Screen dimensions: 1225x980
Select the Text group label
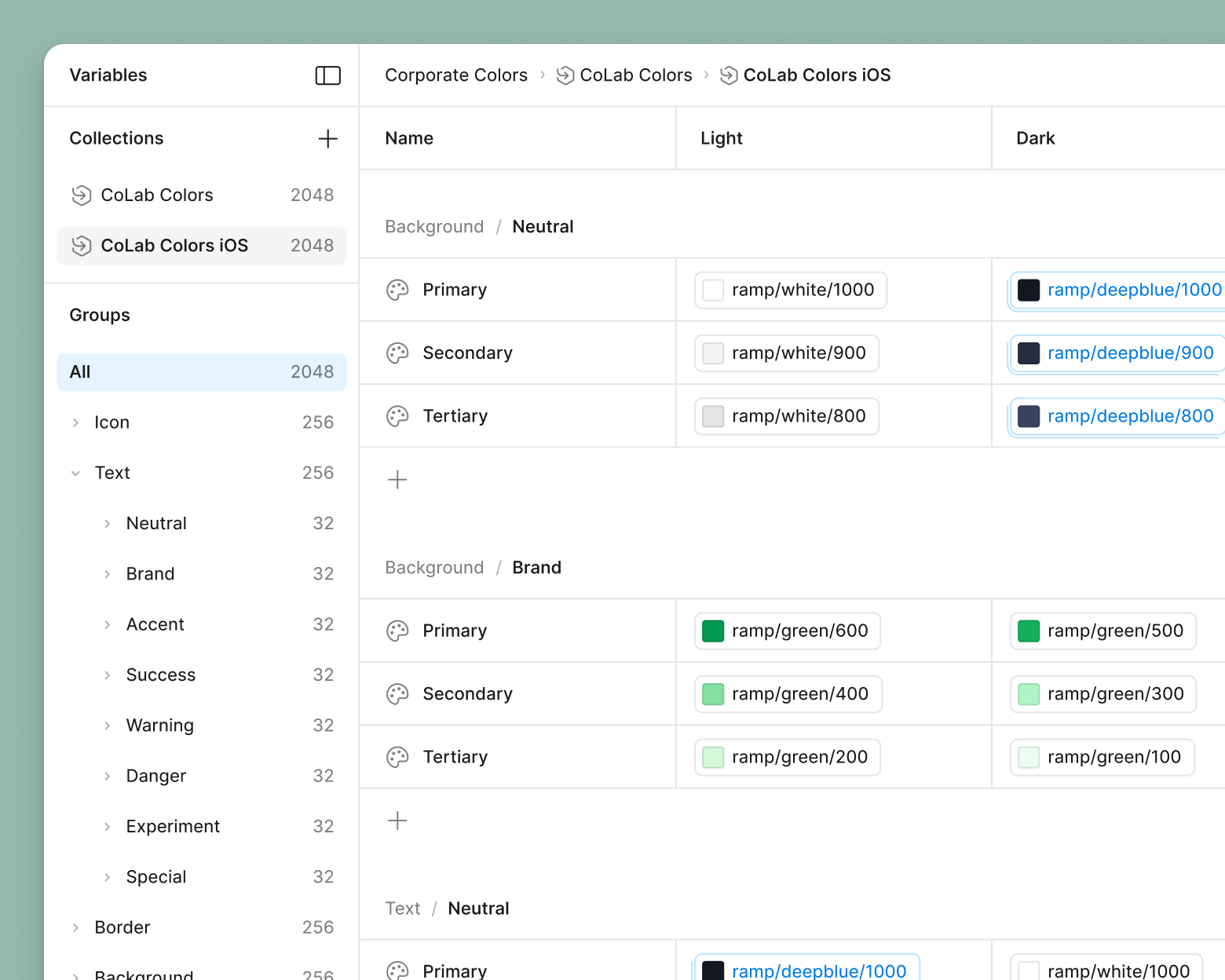[x=112, y=473]
